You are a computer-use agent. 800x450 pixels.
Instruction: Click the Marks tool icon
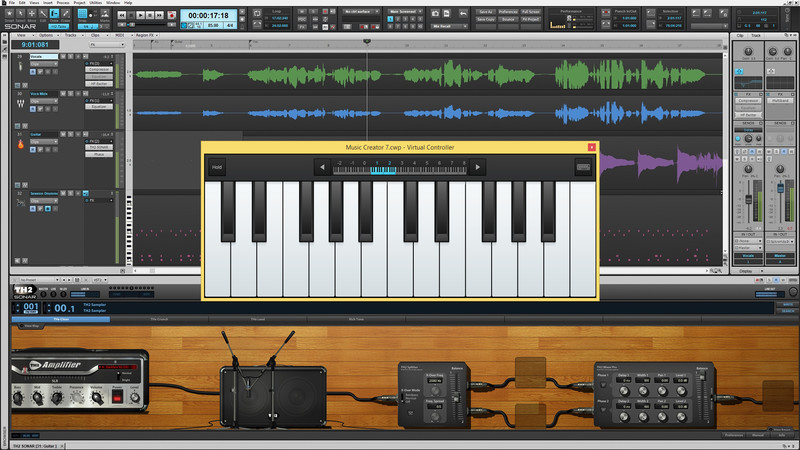(x=105, y=14)
